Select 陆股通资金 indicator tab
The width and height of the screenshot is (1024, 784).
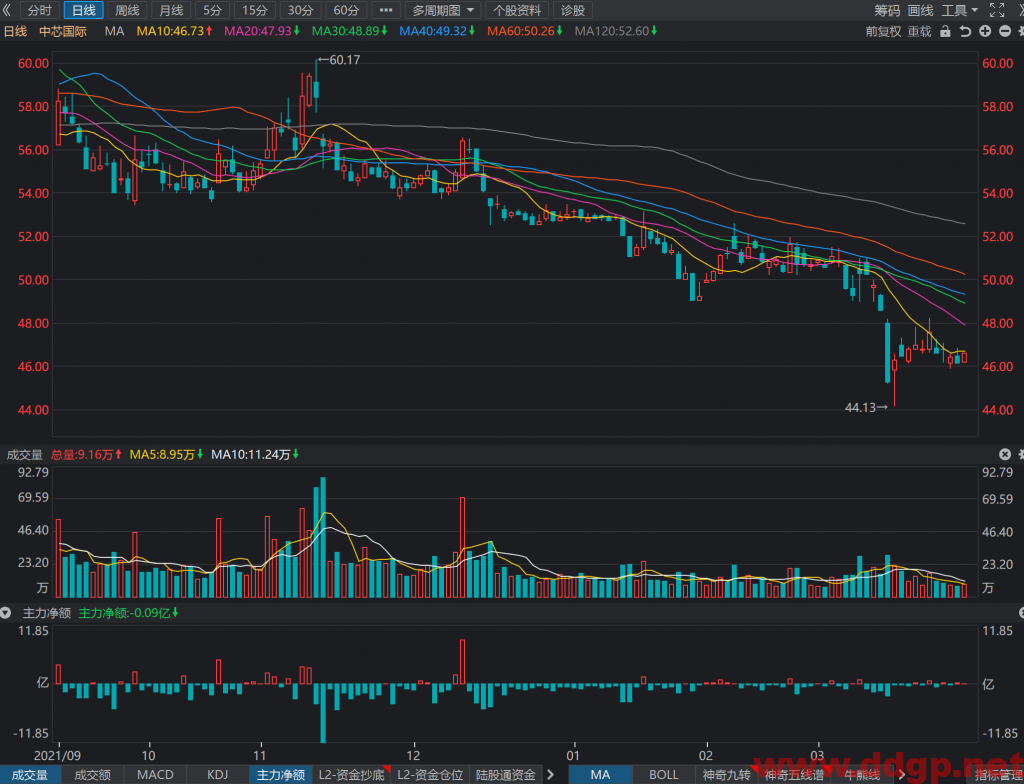pyautogui.click(x=505, y=775)
